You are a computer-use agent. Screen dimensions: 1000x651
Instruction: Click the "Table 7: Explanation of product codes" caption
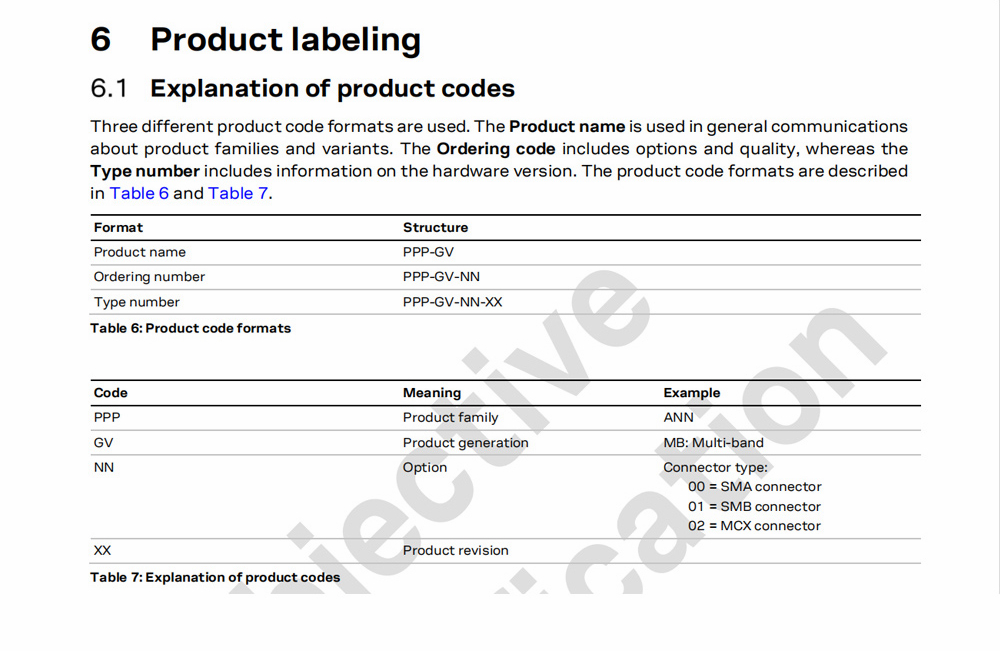215,577
